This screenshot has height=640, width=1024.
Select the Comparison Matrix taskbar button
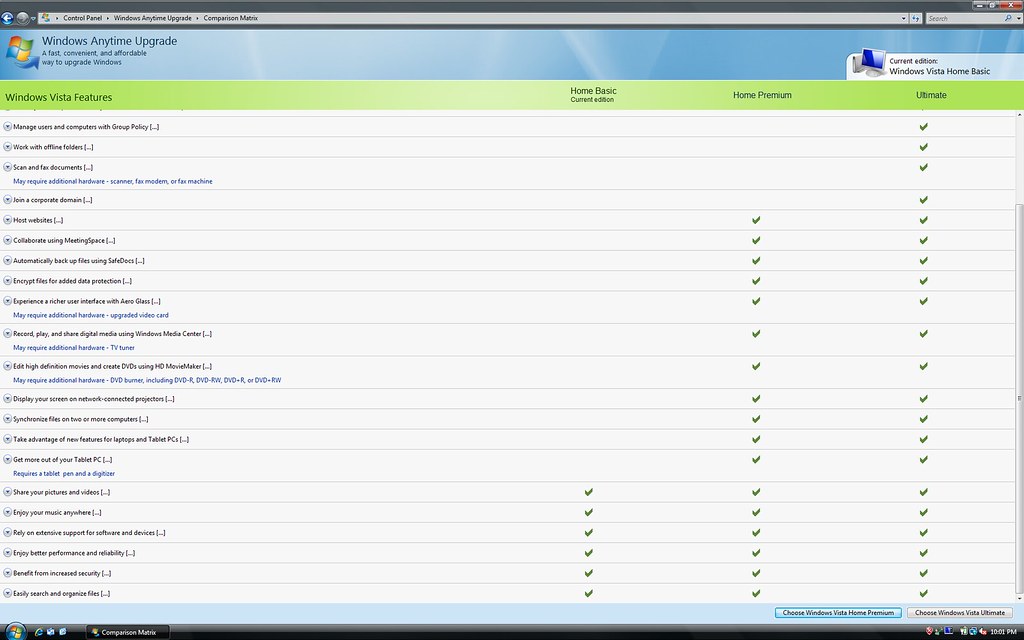tap(126, 631)
